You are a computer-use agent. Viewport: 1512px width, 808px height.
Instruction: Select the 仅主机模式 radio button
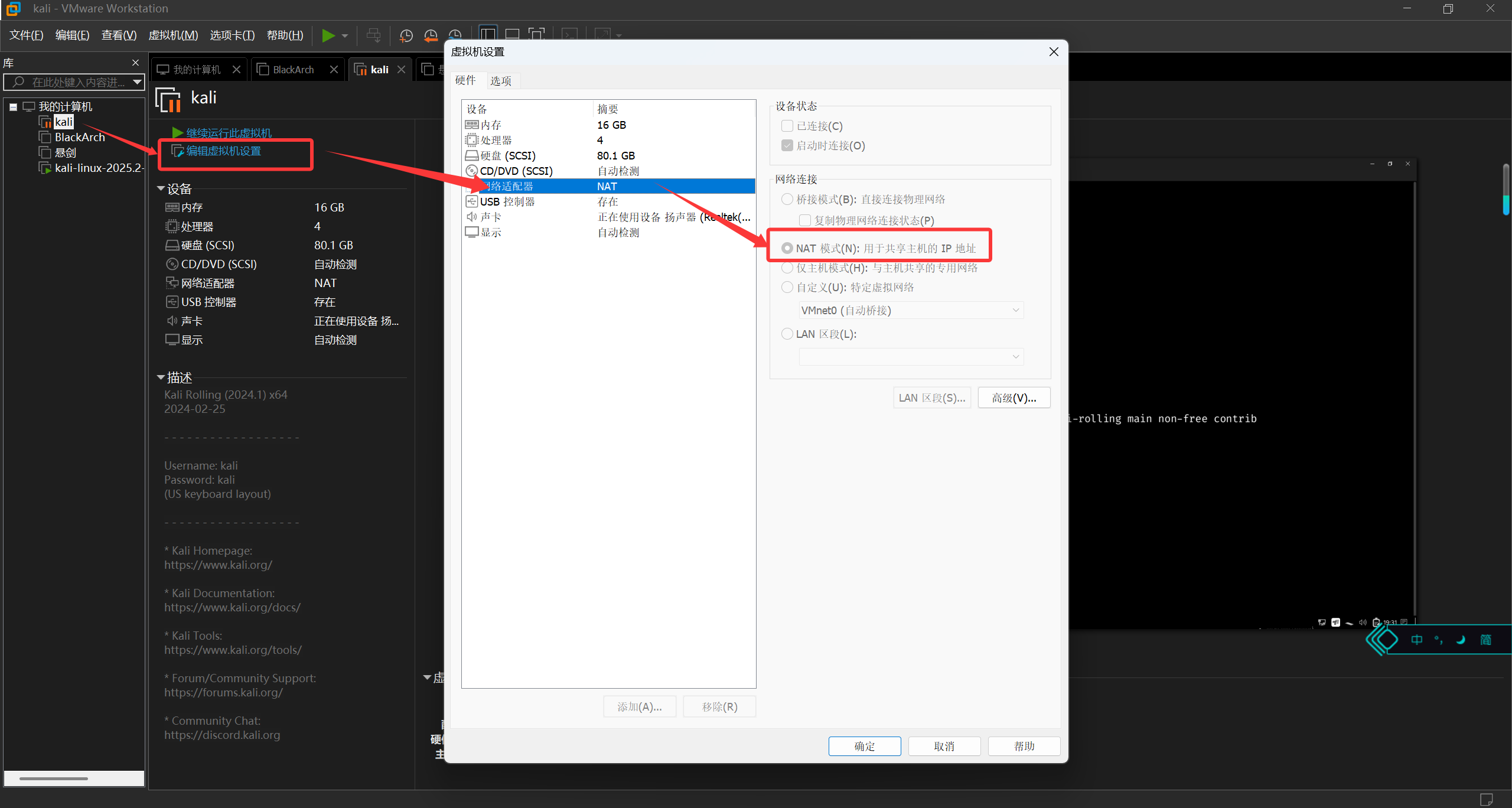[x=787, y=268]
